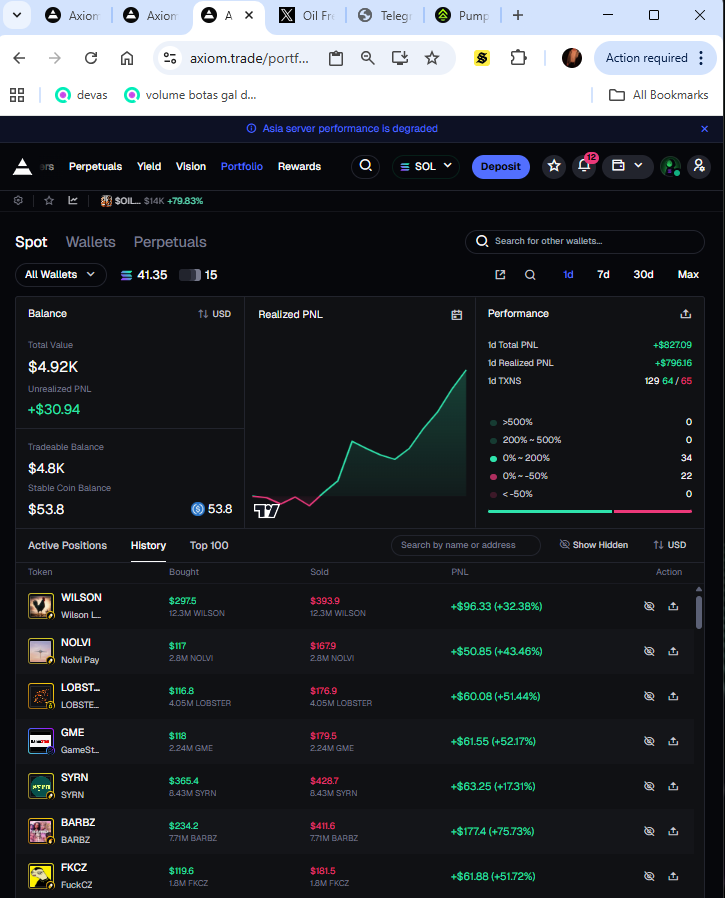Viewport: 725px width, 898px height.
Task: Open the Axiom search icon in navbar
Action: click(365, 167)
